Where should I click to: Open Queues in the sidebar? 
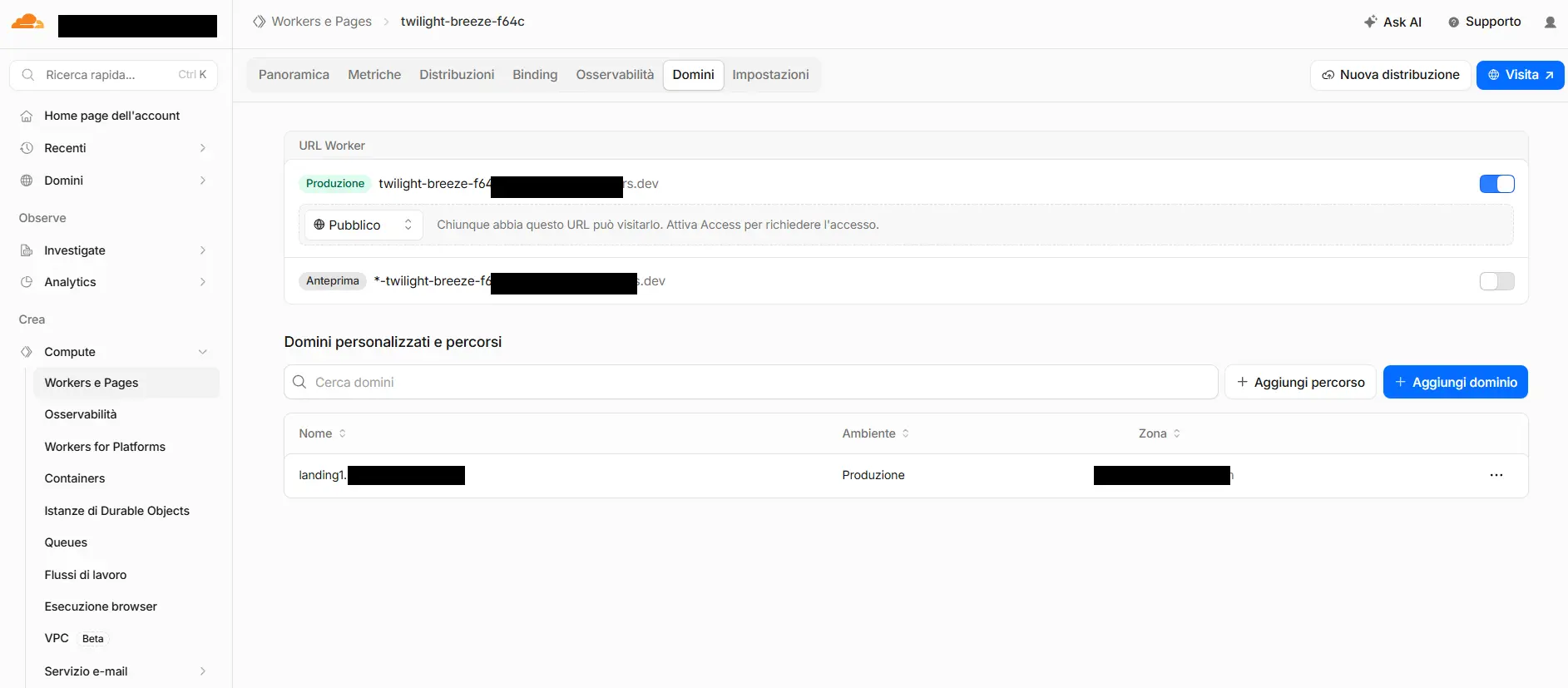point(66,542)
